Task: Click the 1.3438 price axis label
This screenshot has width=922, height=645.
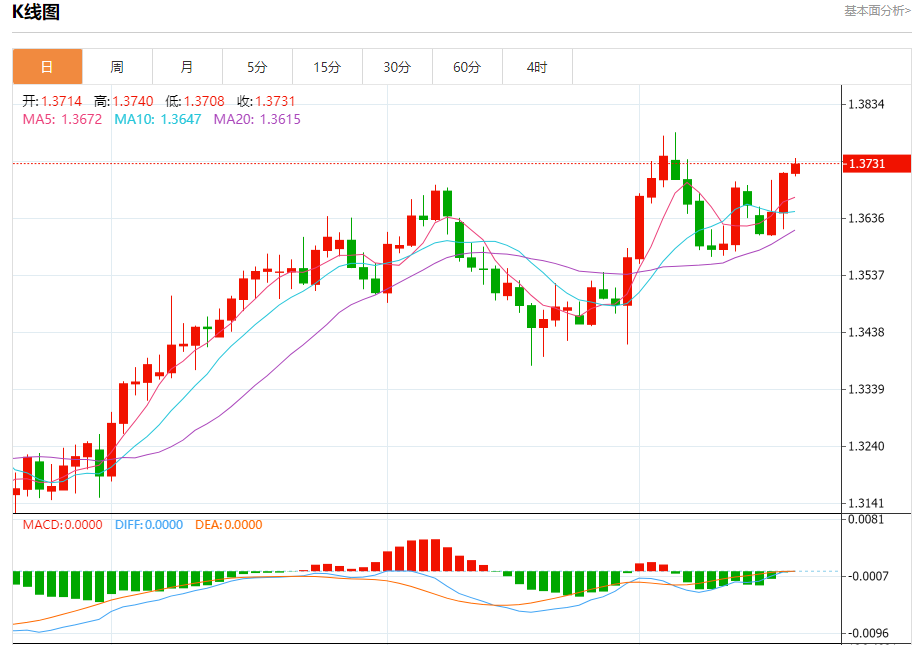Action: coord(866,333)
